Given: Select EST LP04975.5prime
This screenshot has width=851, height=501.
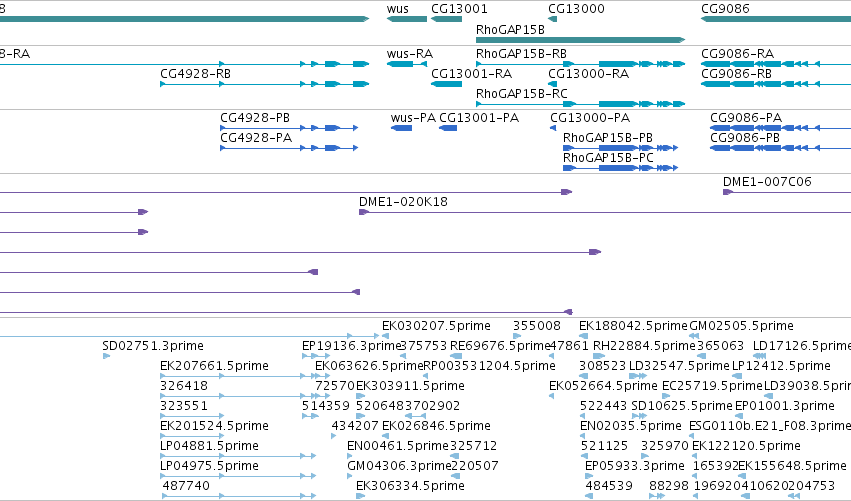Looking at the screenshot, I should point(209,466).
